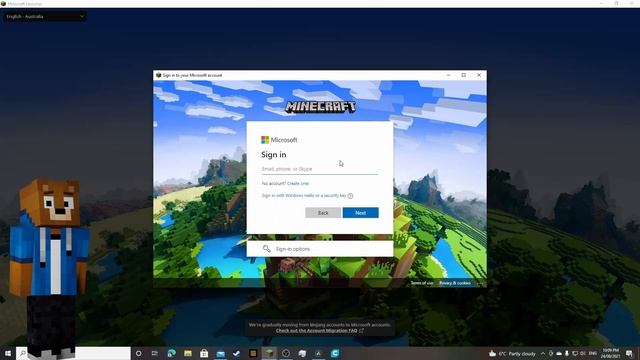This screenshot has width=640, height=360.
Task: Open the Terms of use link
Action: [422, 283]
